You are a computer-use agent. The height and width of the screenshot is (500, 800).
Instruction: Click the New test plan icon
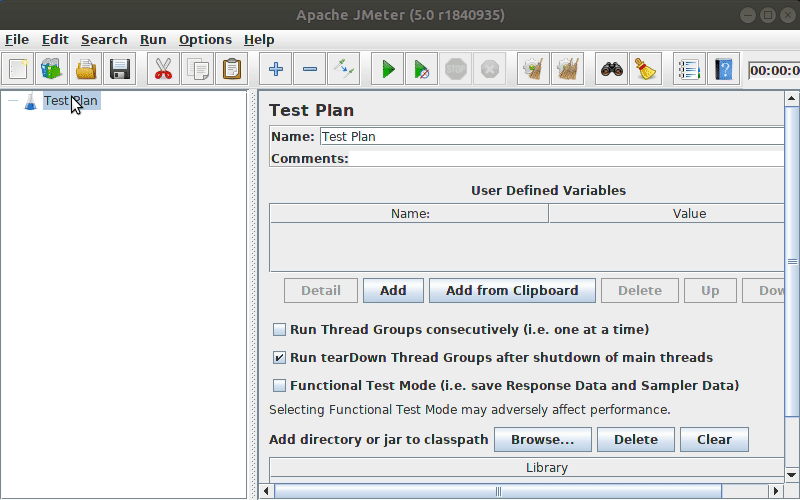18,69
